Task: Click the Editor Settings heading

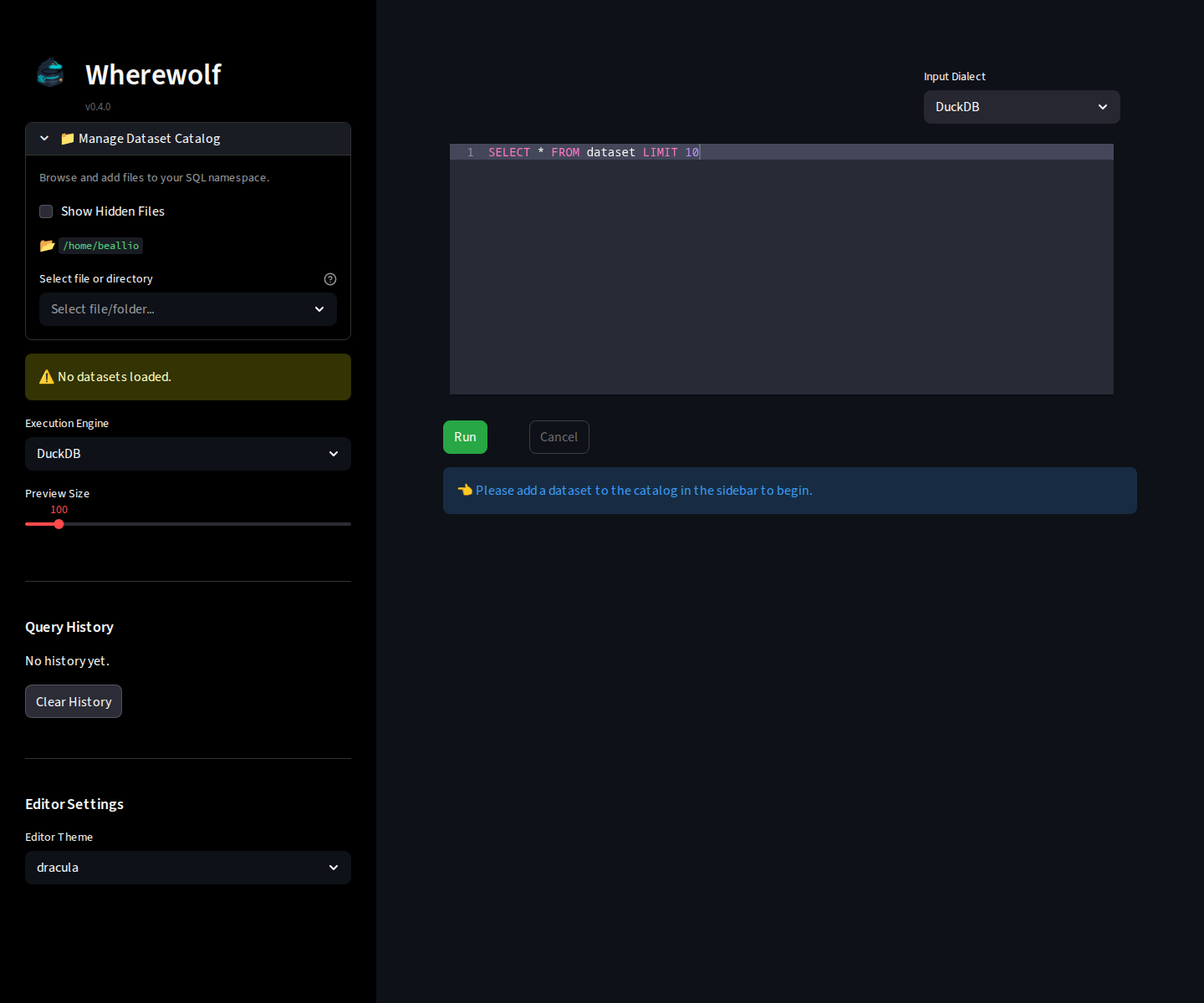Action: pyautogui.click(x=74, y=804)
